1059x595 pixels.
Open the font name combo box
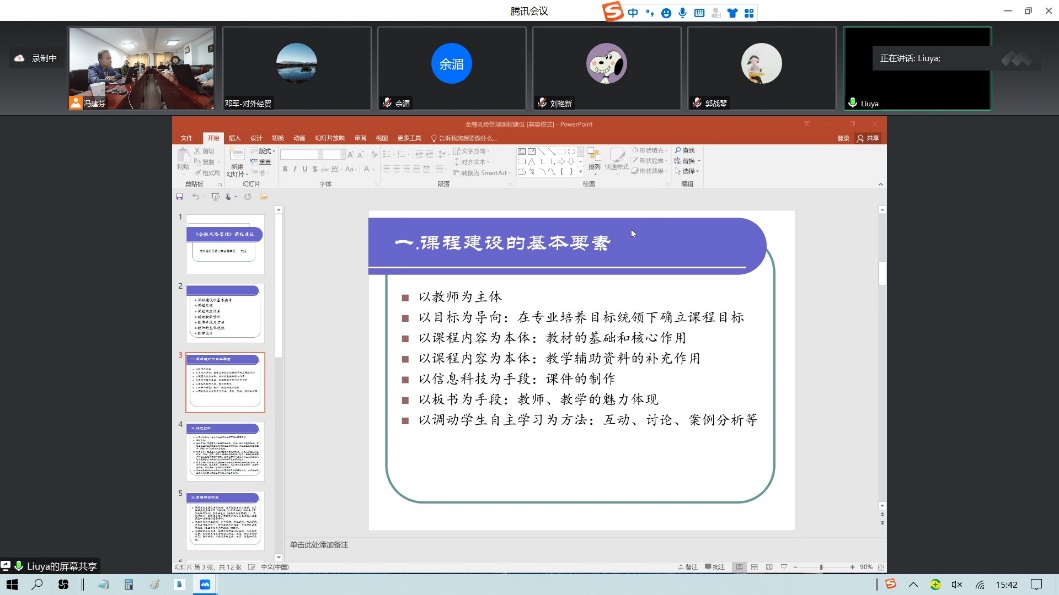(299, 155)
